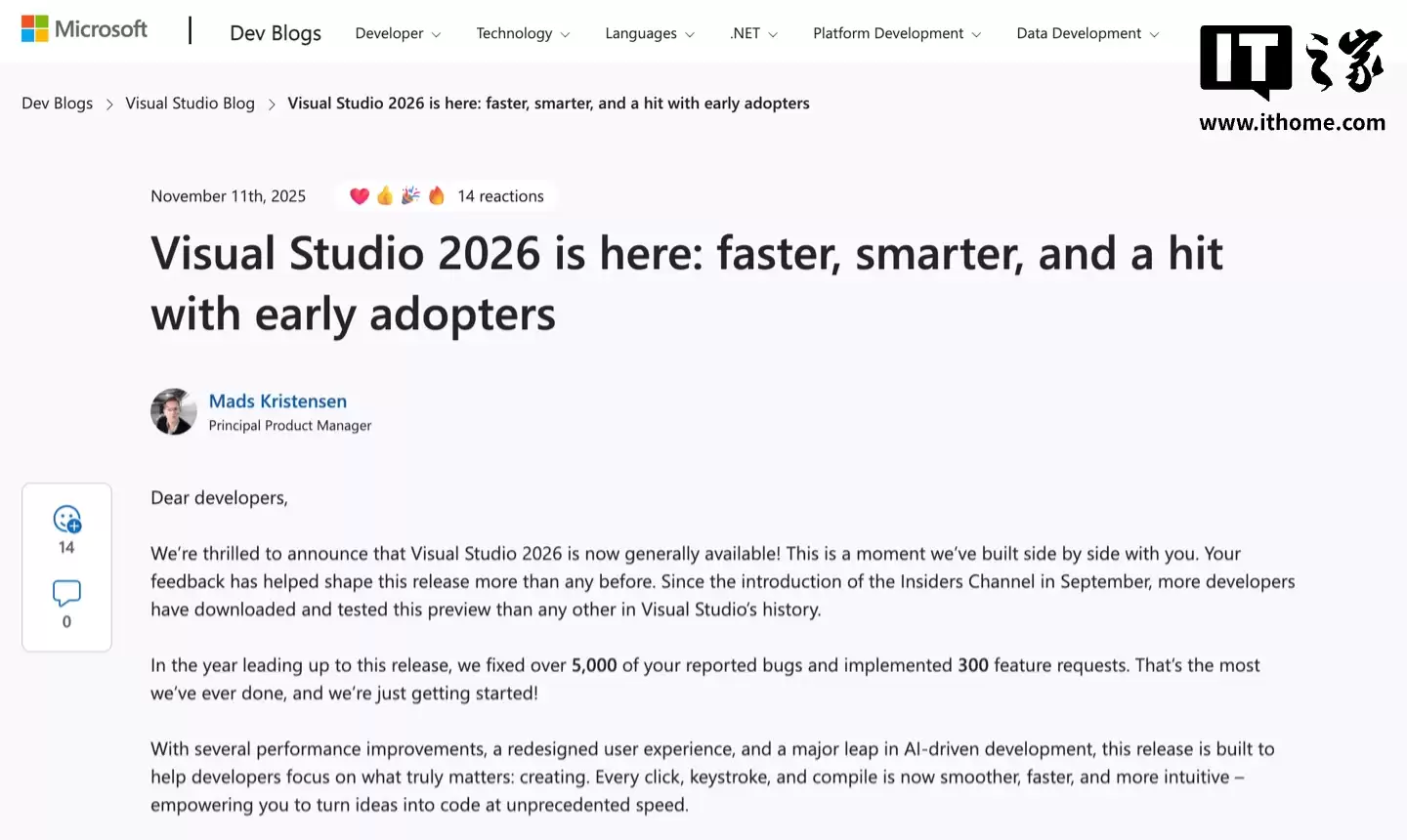Click the Mads Kristensen author link
Viewport: 1407px width, 840px height.
(x=277, y=400)
